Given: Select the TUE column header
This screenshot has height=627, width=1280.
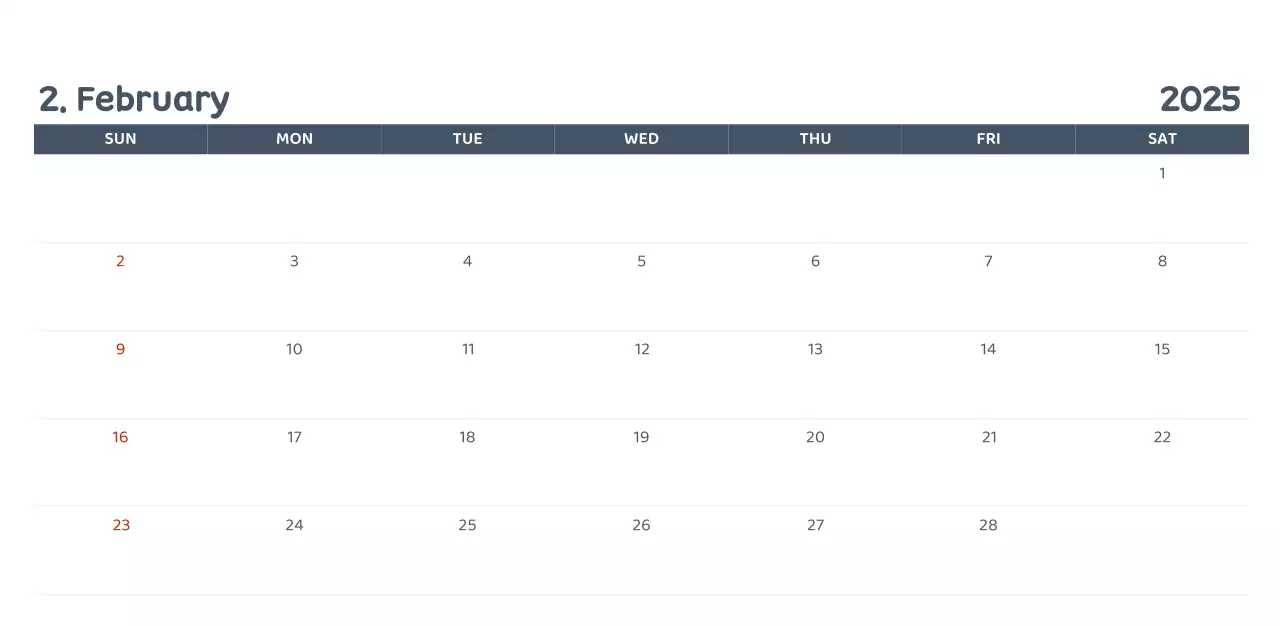Looking at the screenshot, I should [x=467, y=139].
